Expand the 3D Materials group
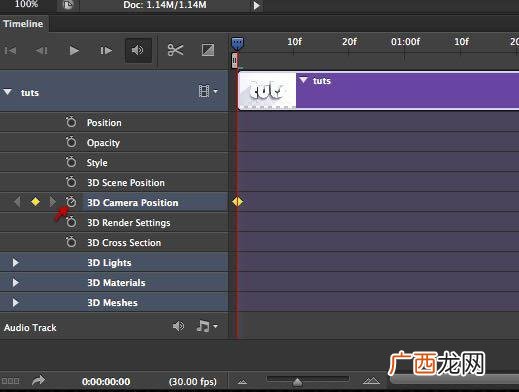 click(x=15, y=283)
